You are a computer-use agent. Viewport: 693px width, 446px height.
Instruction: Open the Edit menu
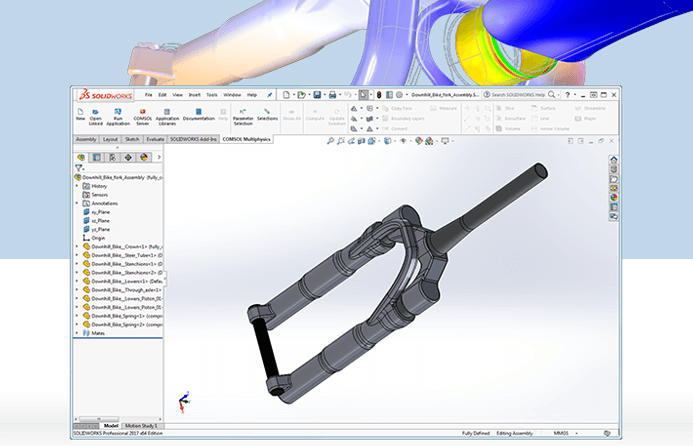[163, 95]
